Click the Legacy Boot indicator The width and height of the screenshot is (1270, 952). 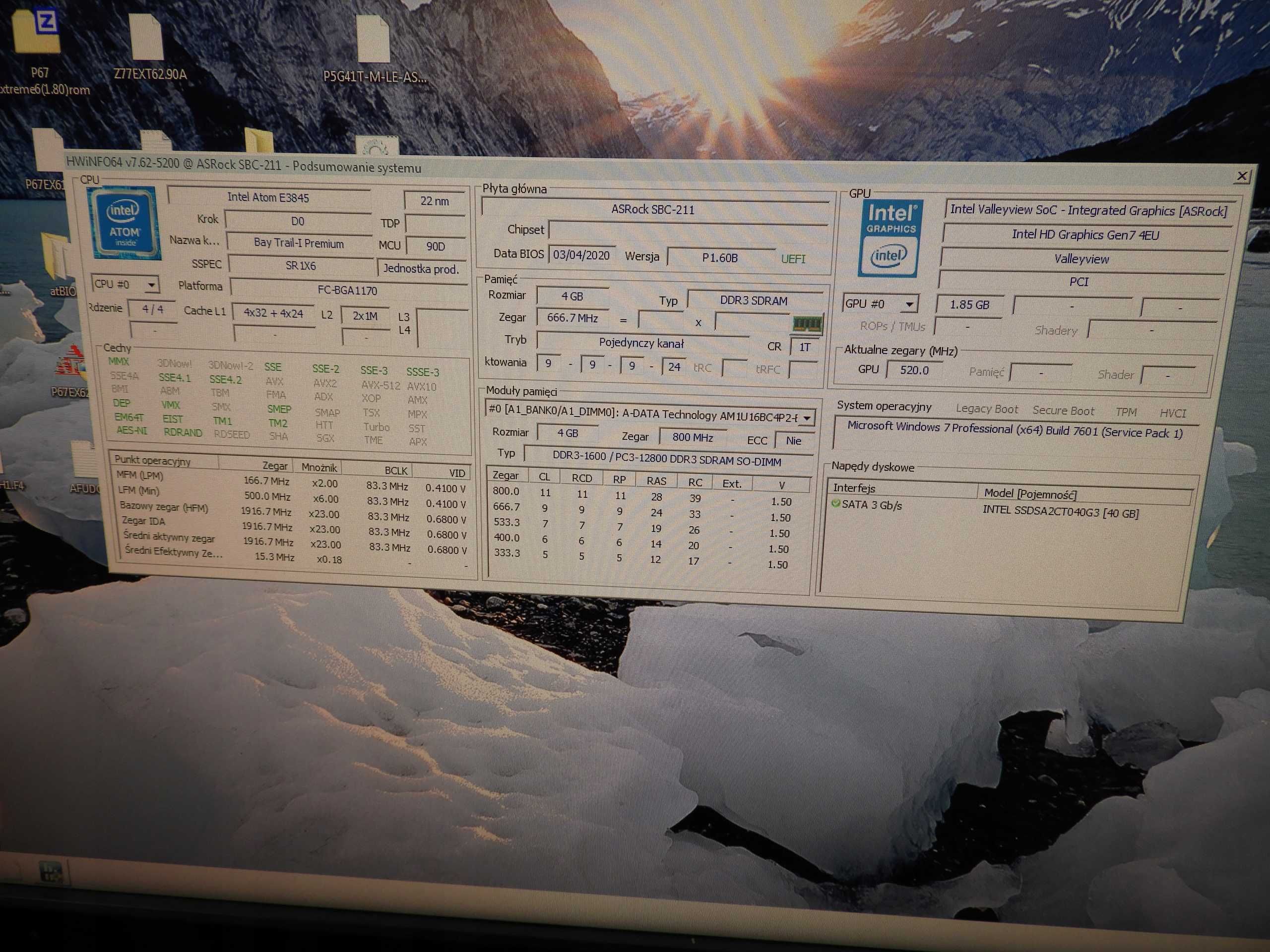pos(986,409)
